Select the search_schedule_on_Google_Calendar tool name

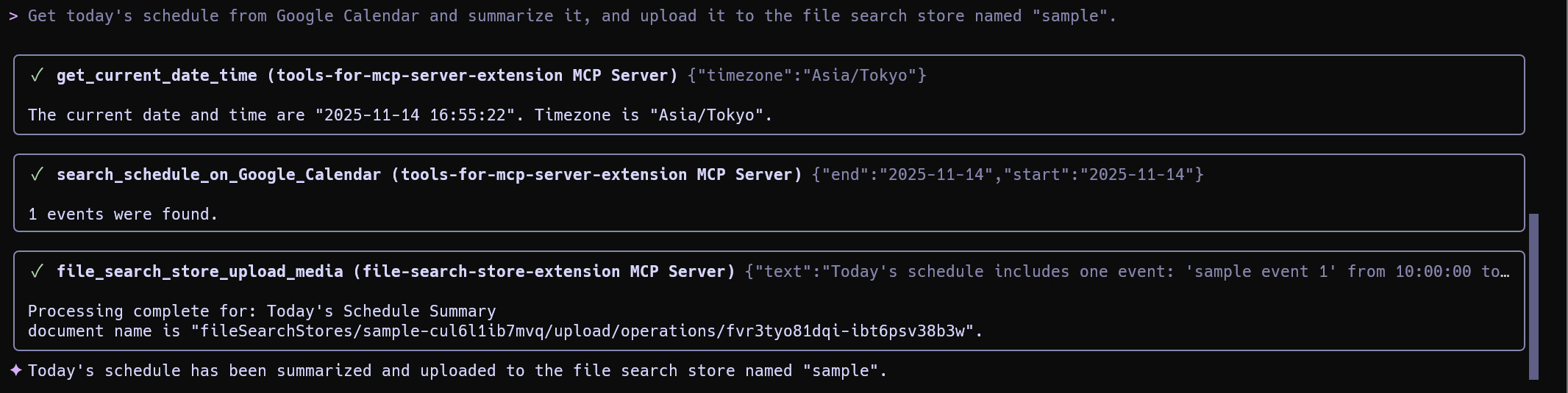[x=218, y=175]
